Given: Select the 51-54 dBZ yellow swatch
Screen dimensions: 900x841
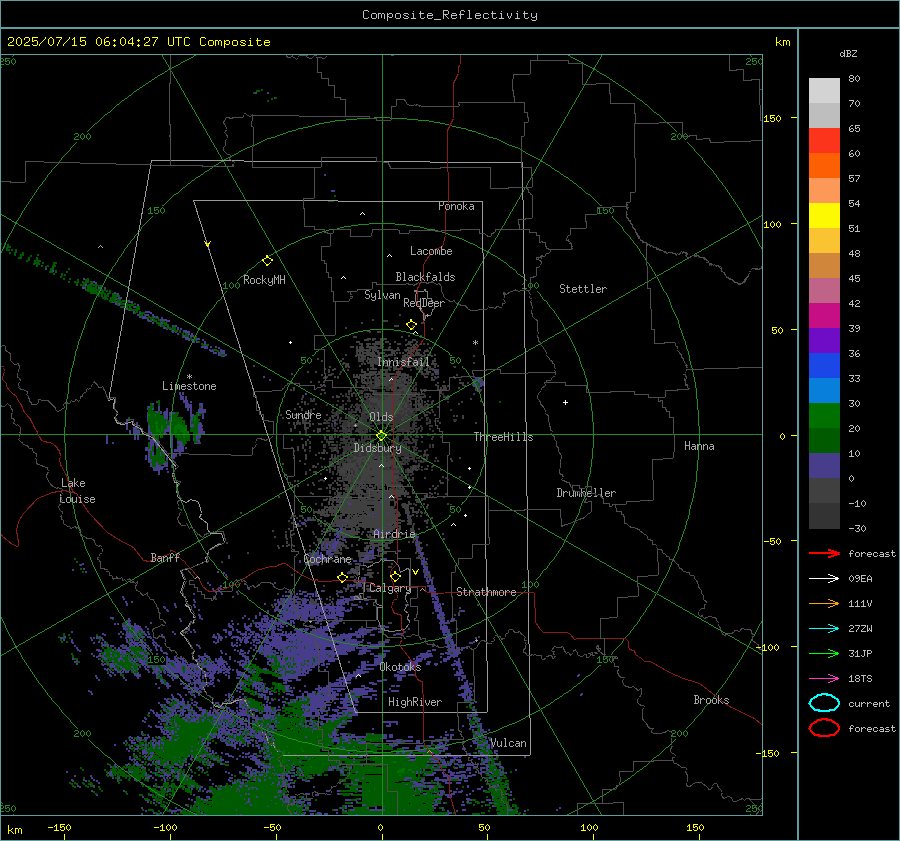Looking at the screenshot, I should pyautogui.click(x=824, y=216).
